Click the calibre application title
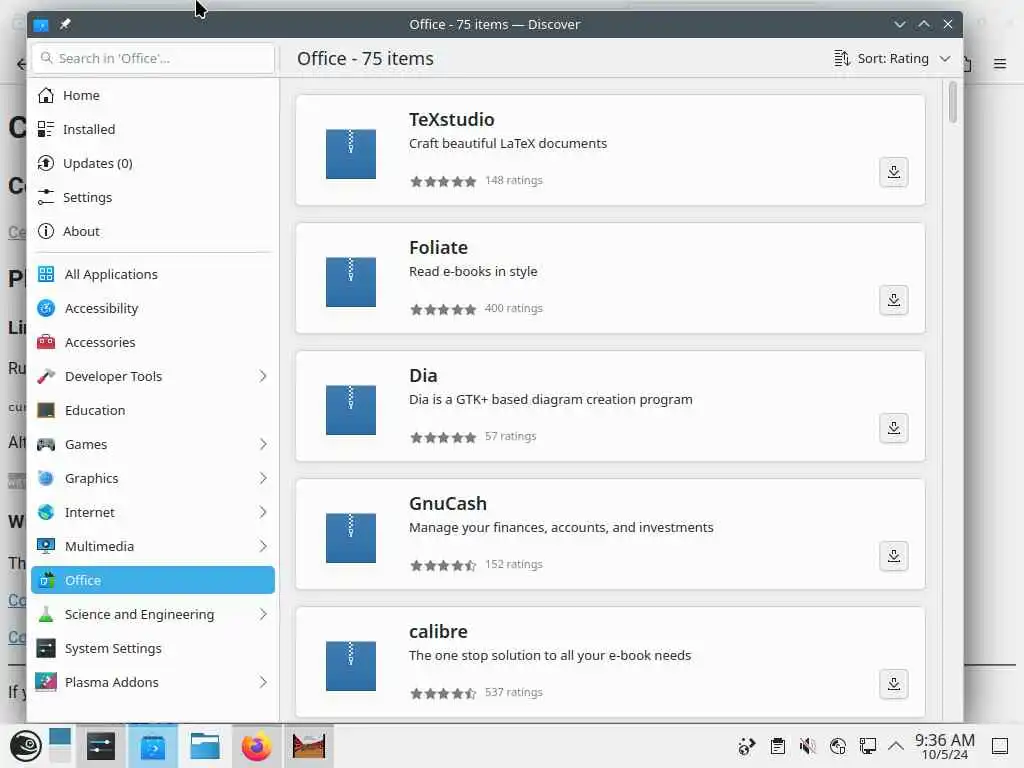1024x768 pixels. (x=438, y=632)
